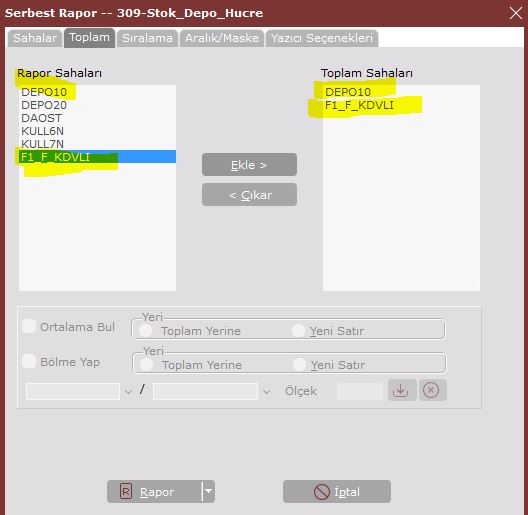The width and height of the screenshot is (528, 515).
Task: Expand the second division field dropdown
Action: [x=266, y=392]
